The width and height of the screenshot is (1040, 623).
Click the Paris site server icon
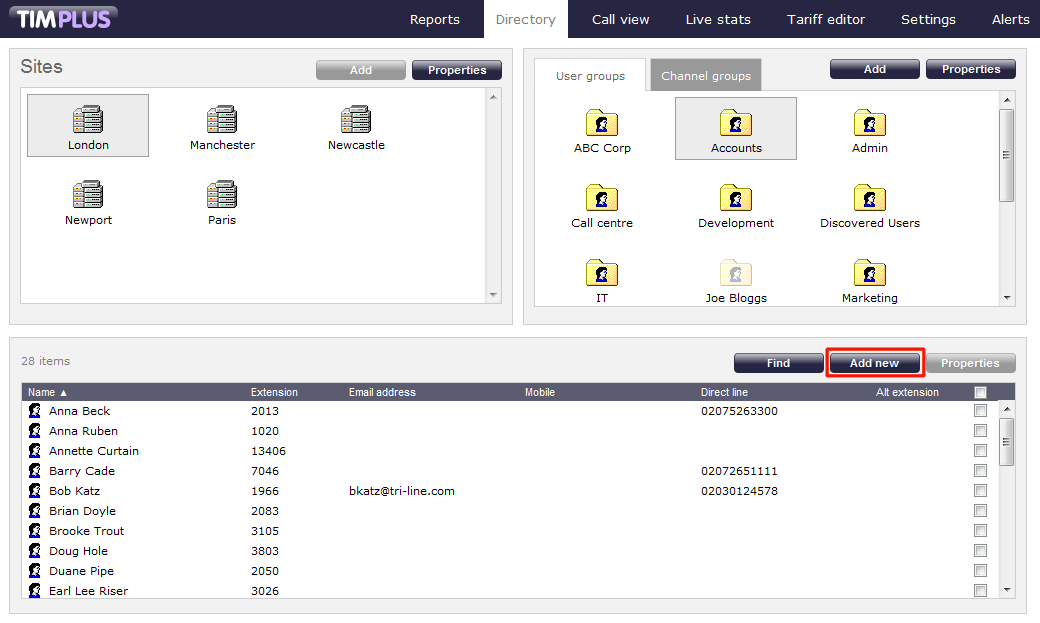tap(222, 195)
